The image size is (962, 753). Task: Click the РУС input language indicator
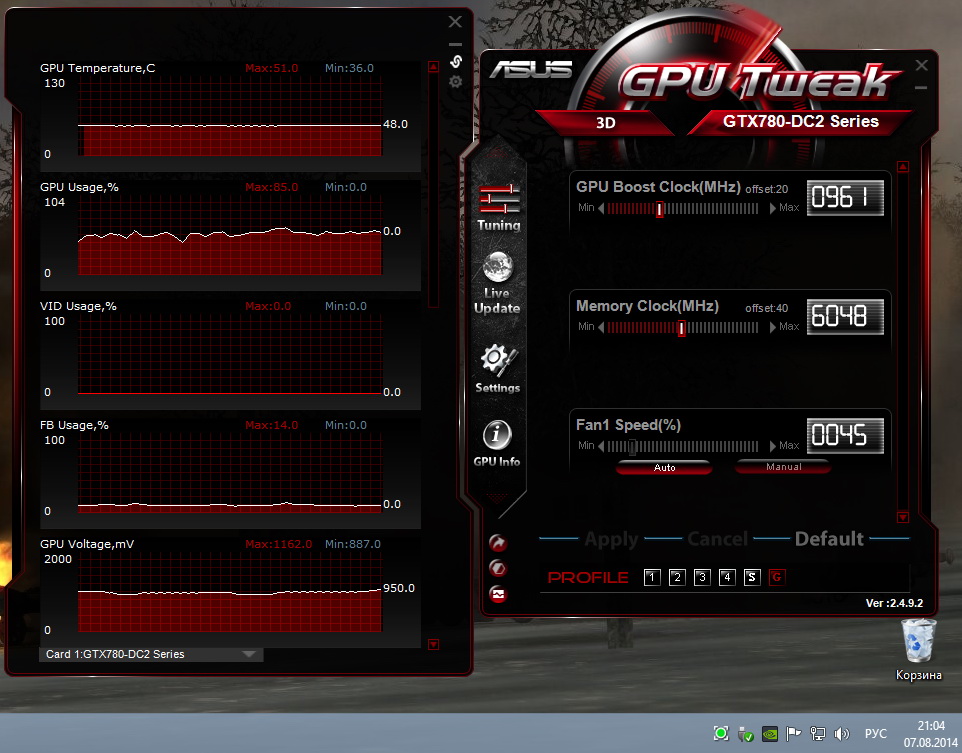click(x=875, y=733)
